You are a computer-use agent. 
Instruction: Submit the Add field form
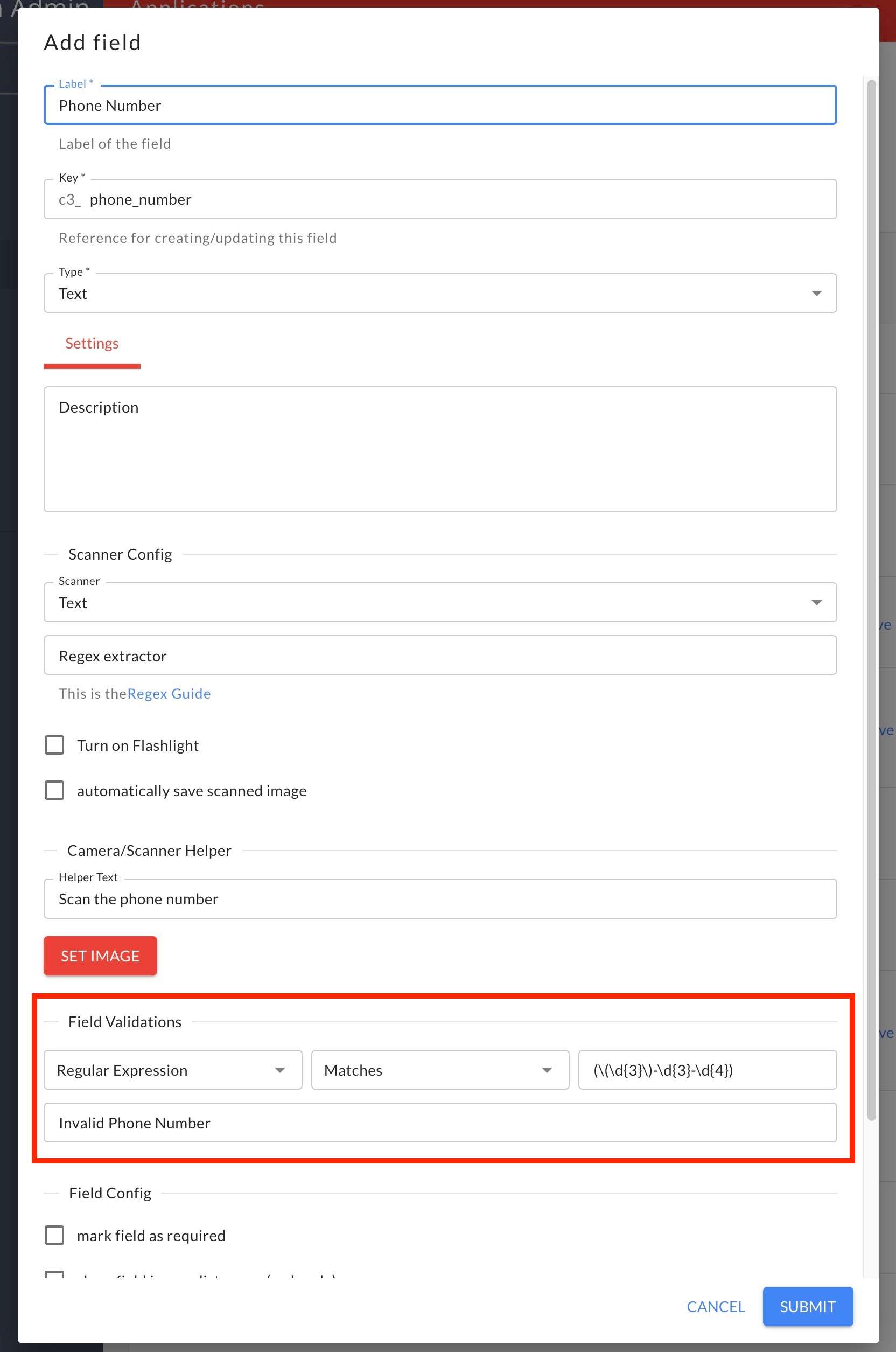[x=808, y=1306]
